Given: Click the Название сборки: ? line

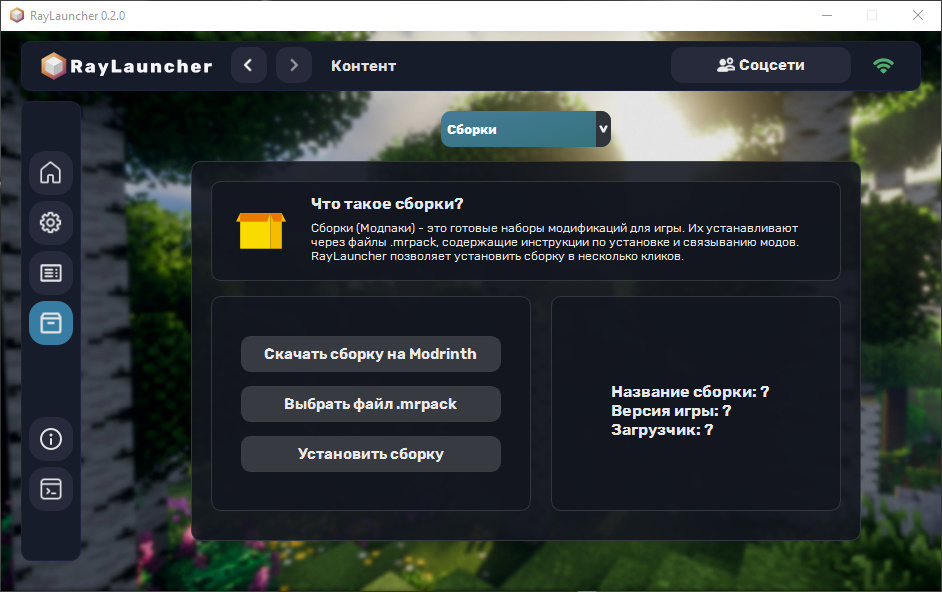Looking at the screenshot, I should [x=690, y=392].
